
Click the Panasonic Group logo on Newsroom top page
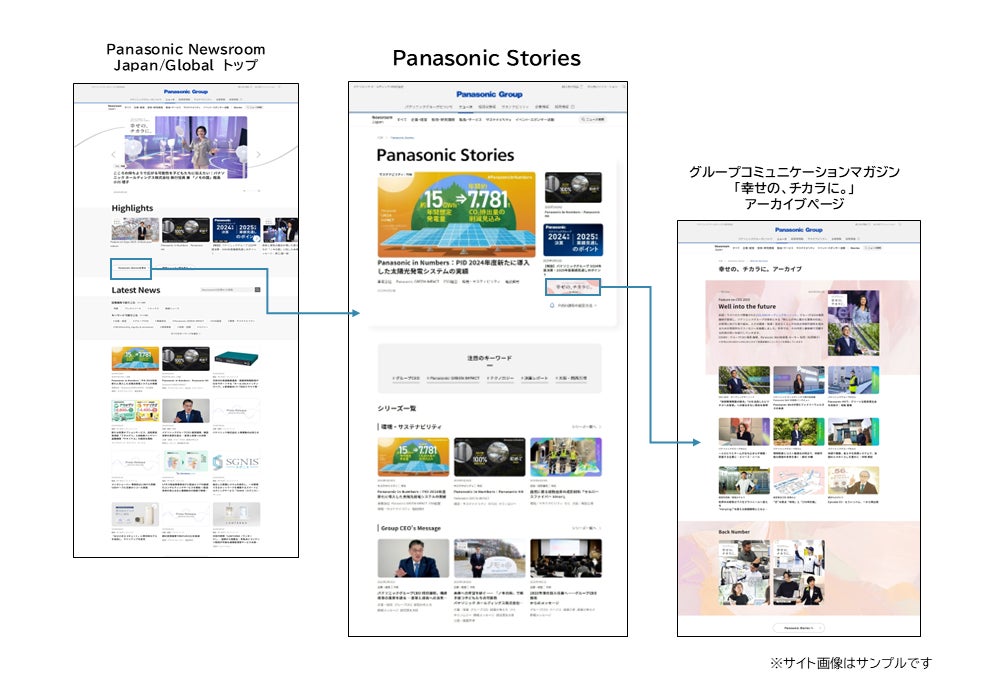186,92
